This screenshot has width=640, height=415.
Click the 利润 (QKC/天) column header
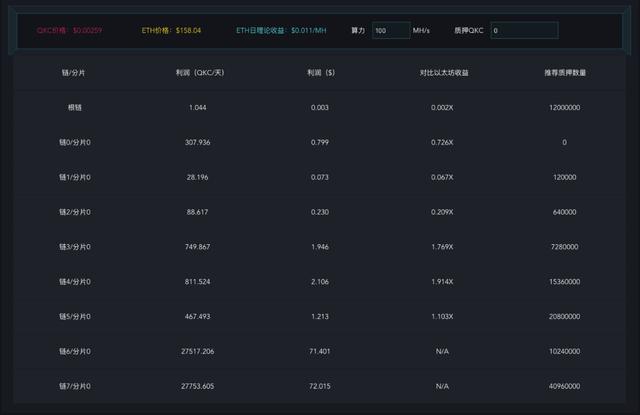click(x=200, y=73)
